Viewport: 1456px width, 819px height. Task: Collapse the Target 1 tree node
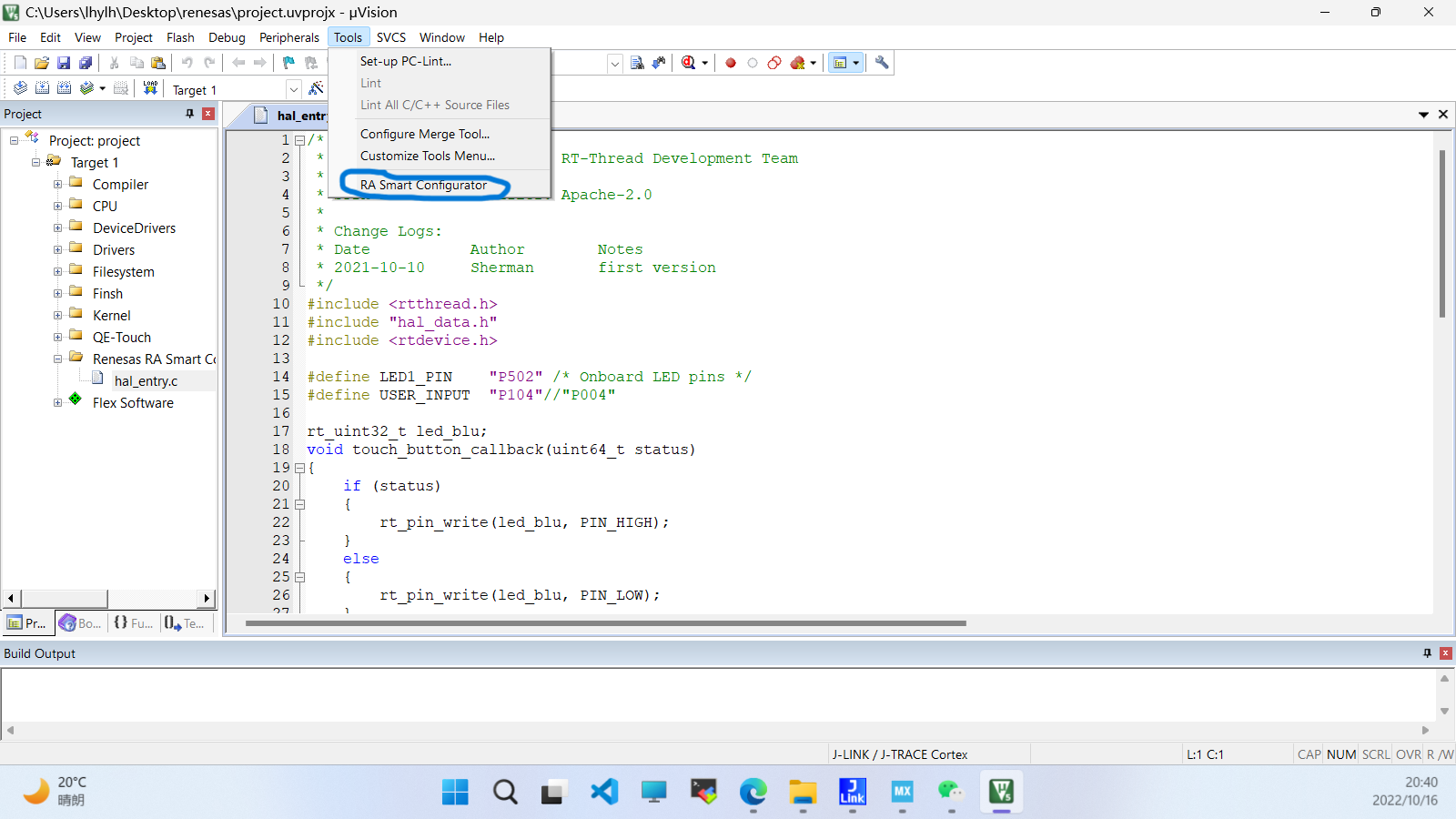[35, 162]
